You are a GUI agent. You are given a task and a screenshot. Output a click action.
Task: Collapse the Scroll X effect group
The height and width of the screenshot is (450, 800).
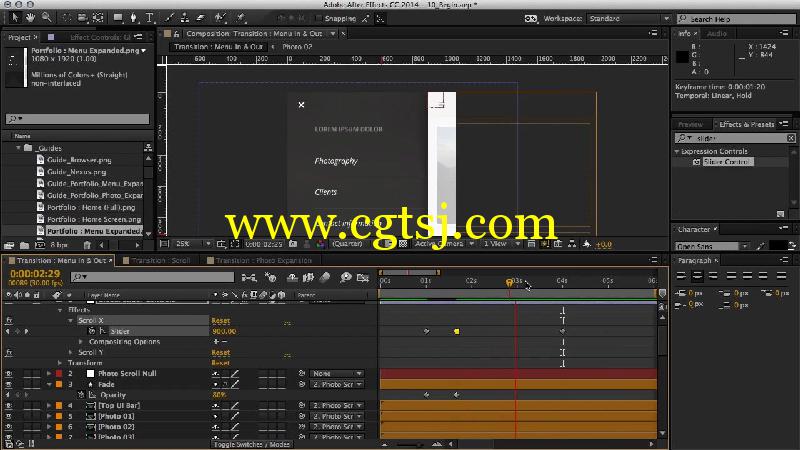[70, 320]
